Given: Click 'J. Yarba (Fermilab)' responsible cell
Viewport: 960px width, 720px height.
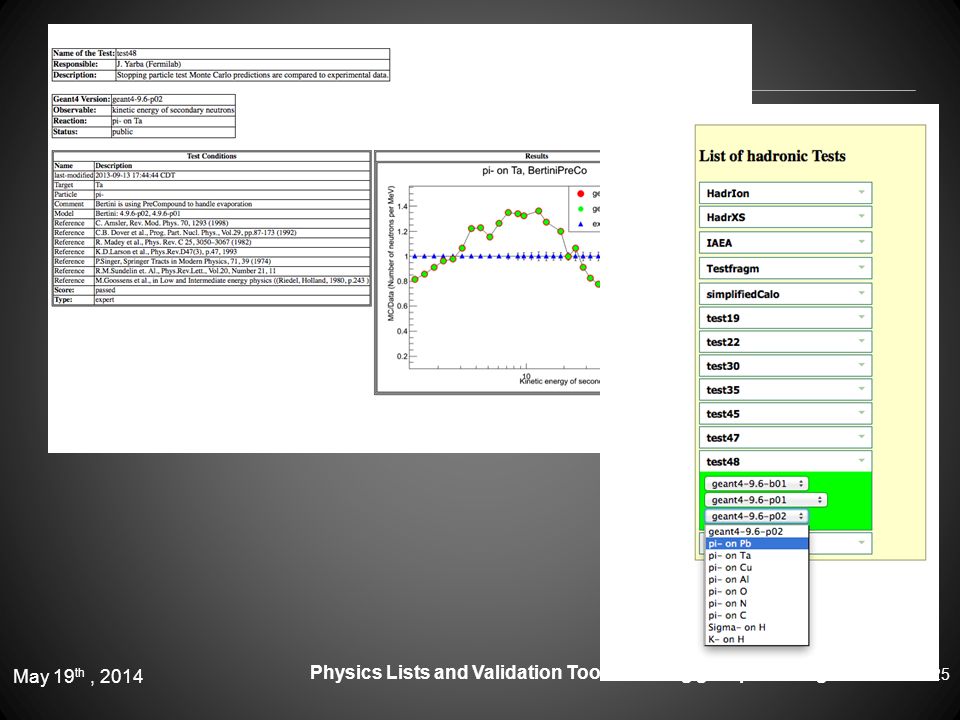Looking at the screenshot, I should 252,64.
